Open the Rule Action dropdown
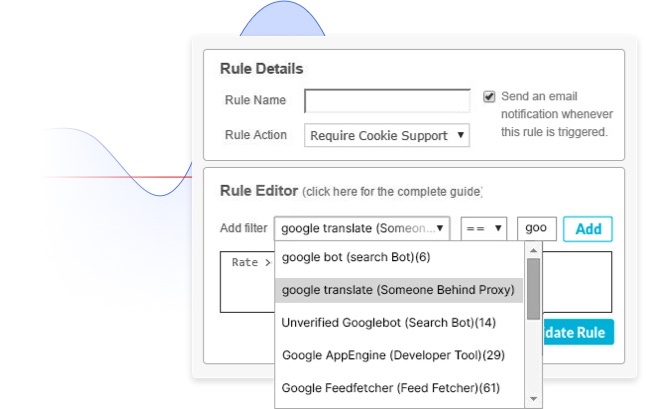The width and height of the screenshot is (665, 409). pyautogui.click(x=387, y=135)
